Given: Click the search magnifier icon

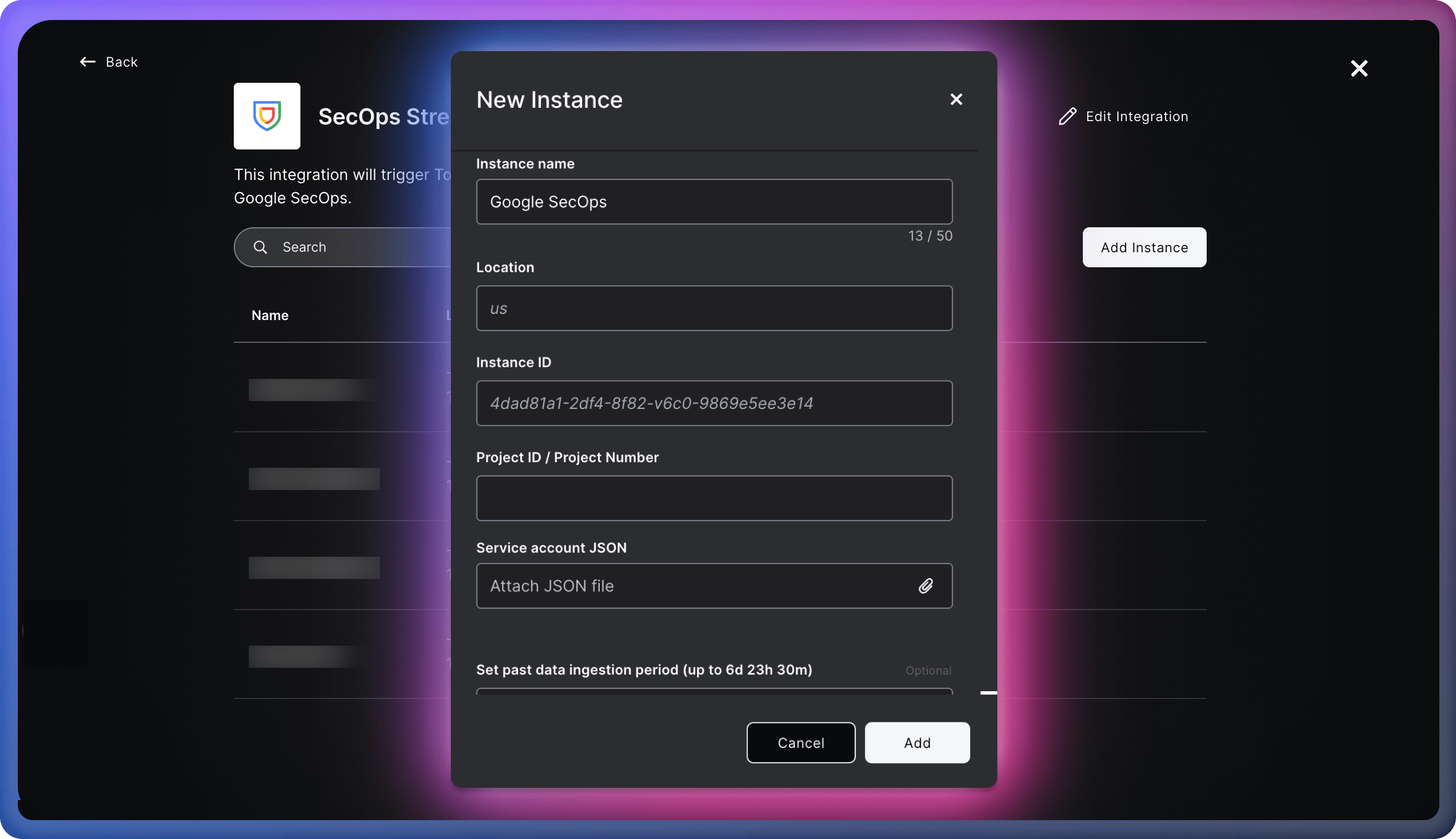Looking at the screenshot, I should [x=260, y=247].
